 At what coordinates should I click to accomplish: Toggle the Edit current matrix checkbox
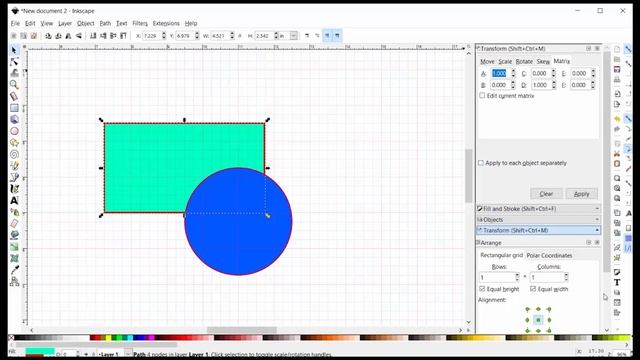[482, 96]
